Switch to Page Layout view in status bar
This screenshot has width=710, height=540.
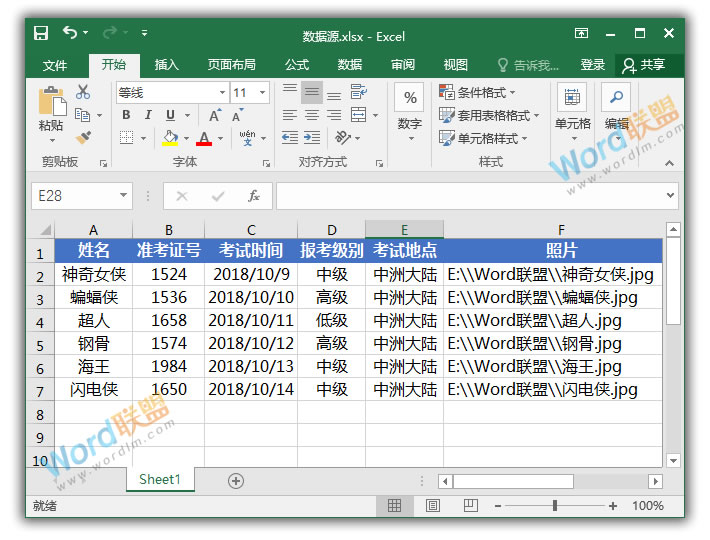(433, 506)
